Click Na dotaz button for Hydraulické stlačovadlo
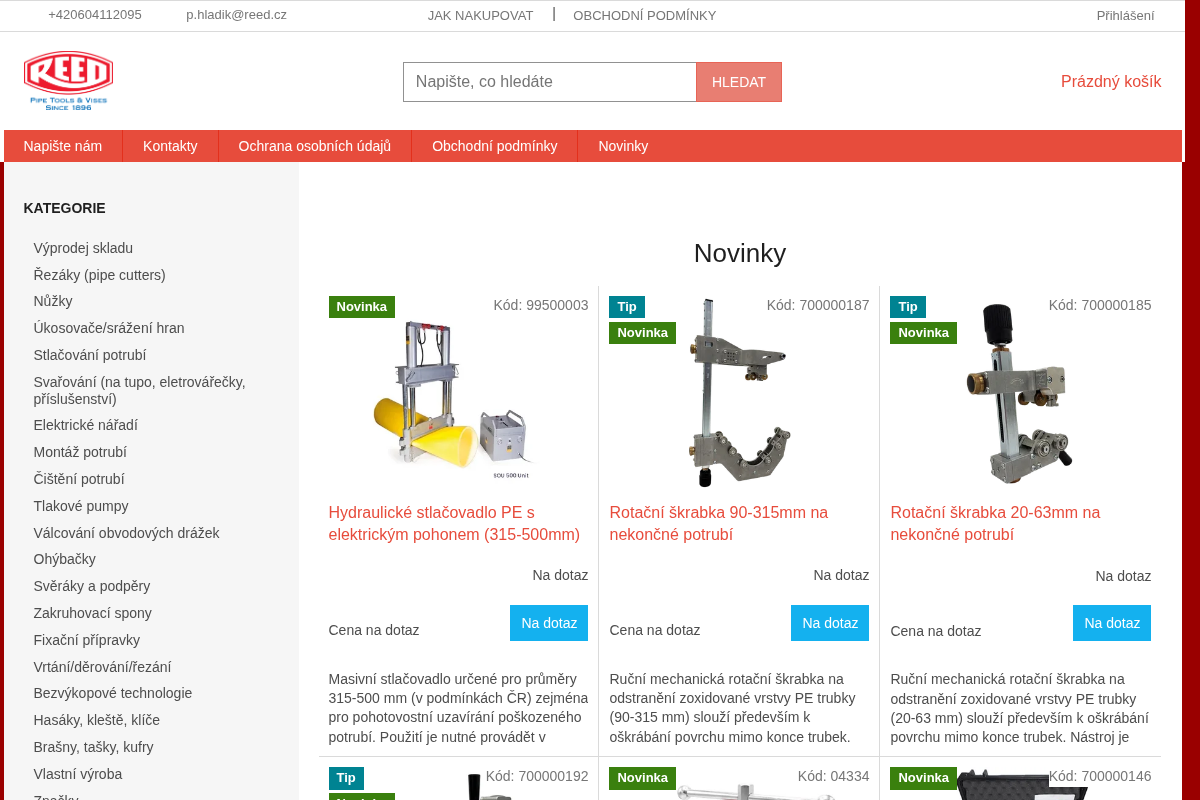Viewport: 1200px width, 800px height. (549, 623)
